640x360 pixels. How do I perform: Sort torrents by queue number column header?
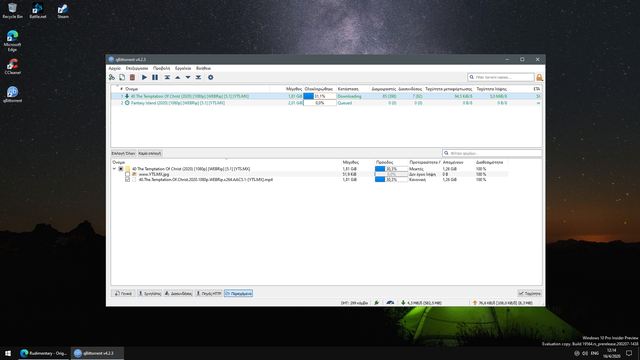pos(121,89)
